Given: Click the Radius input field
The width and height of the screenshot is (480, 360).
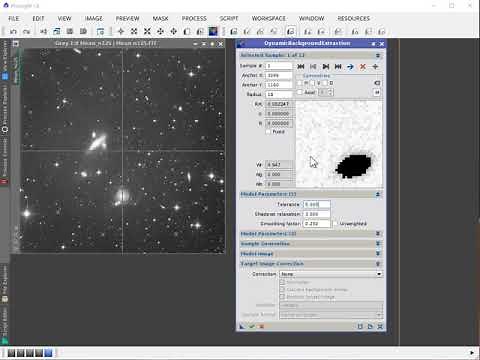Looking at the screenshot, I should click(x=279, y=94).
